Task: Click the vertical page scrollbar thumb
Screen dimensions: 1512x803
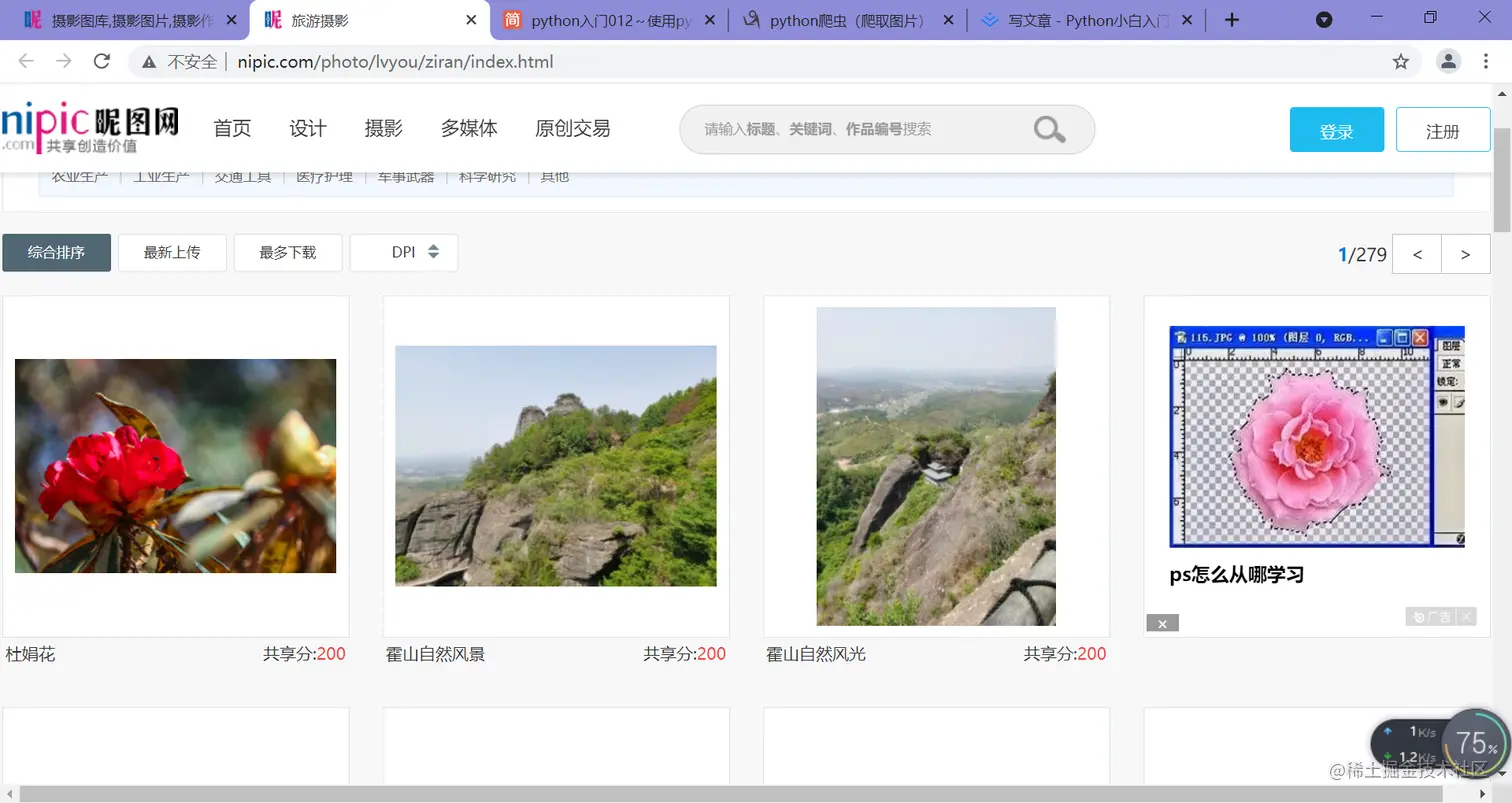Action: [x=1502, y=180]
